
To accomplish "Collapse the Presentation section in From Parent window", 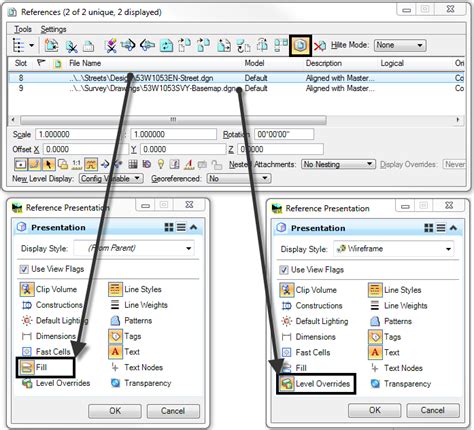I will pos(194,227).
